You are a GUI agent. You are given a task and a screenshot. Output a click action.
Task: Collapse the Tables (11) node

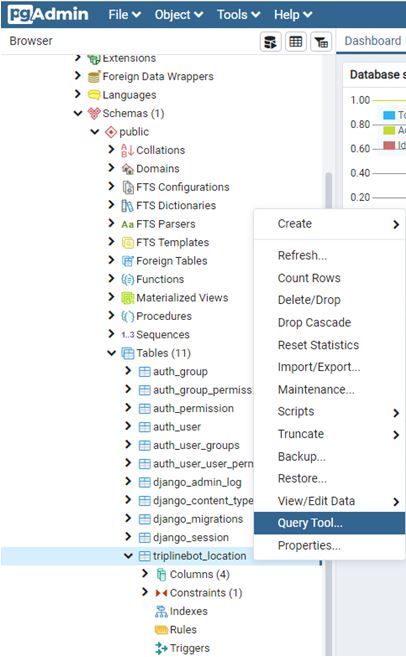click(111, 353)
